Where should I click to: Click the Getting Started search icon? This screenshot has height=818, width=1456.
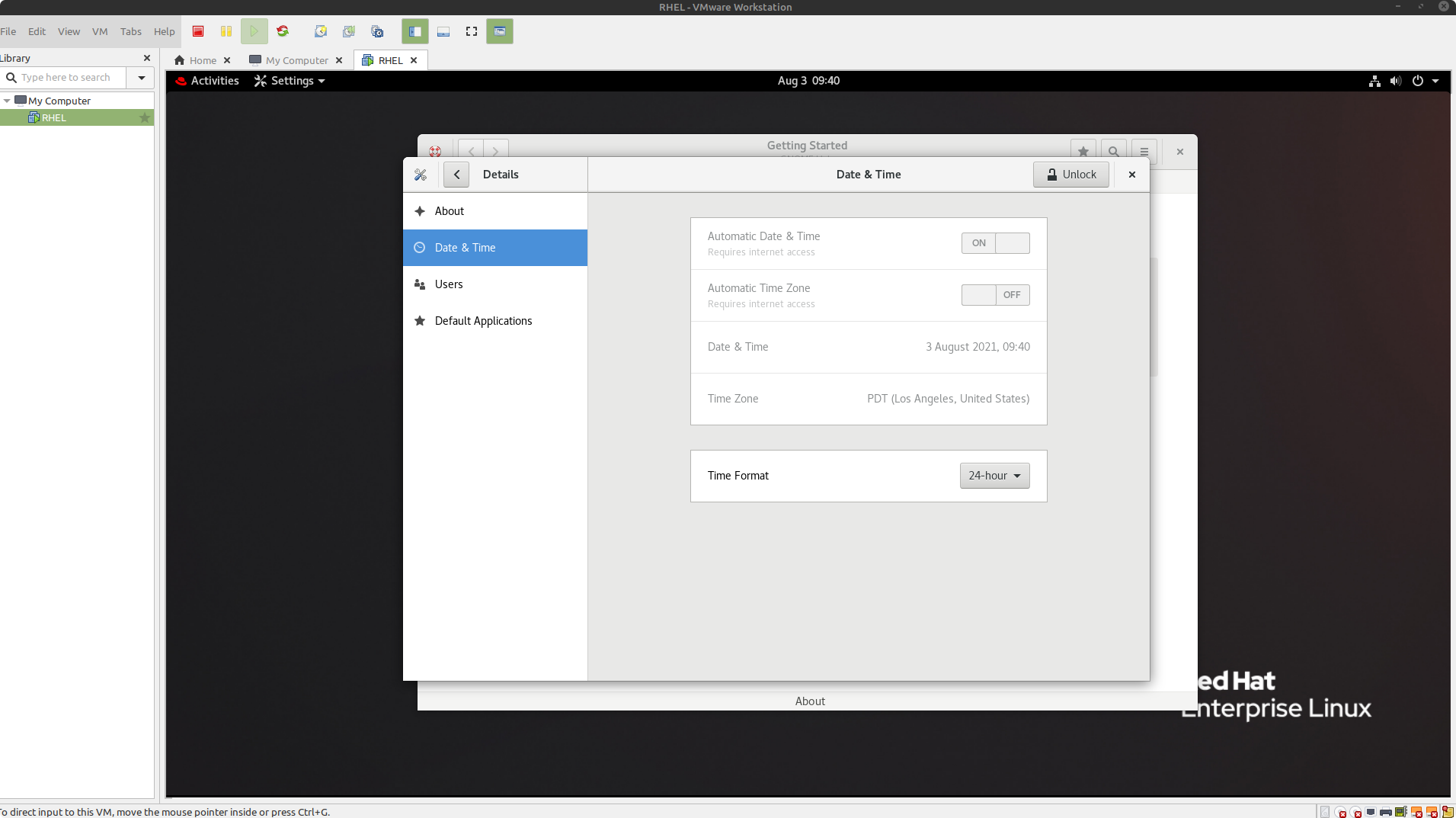pos(1114,151)
